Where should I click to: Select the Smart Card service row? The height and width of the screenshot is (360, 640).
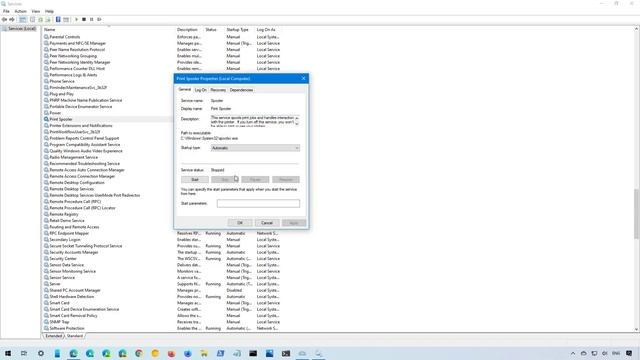pyautogui.click(x=59, y=303)
